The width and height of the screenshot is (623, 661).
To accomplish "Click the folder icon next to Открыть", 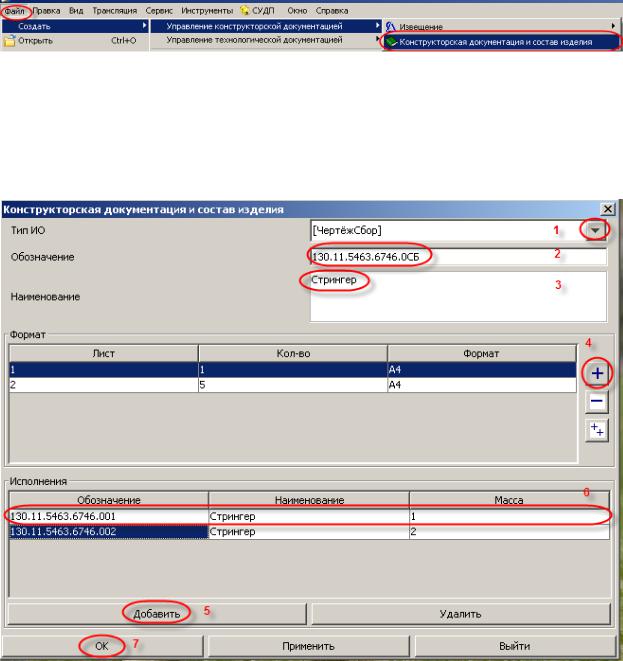I will pos(9,40).
